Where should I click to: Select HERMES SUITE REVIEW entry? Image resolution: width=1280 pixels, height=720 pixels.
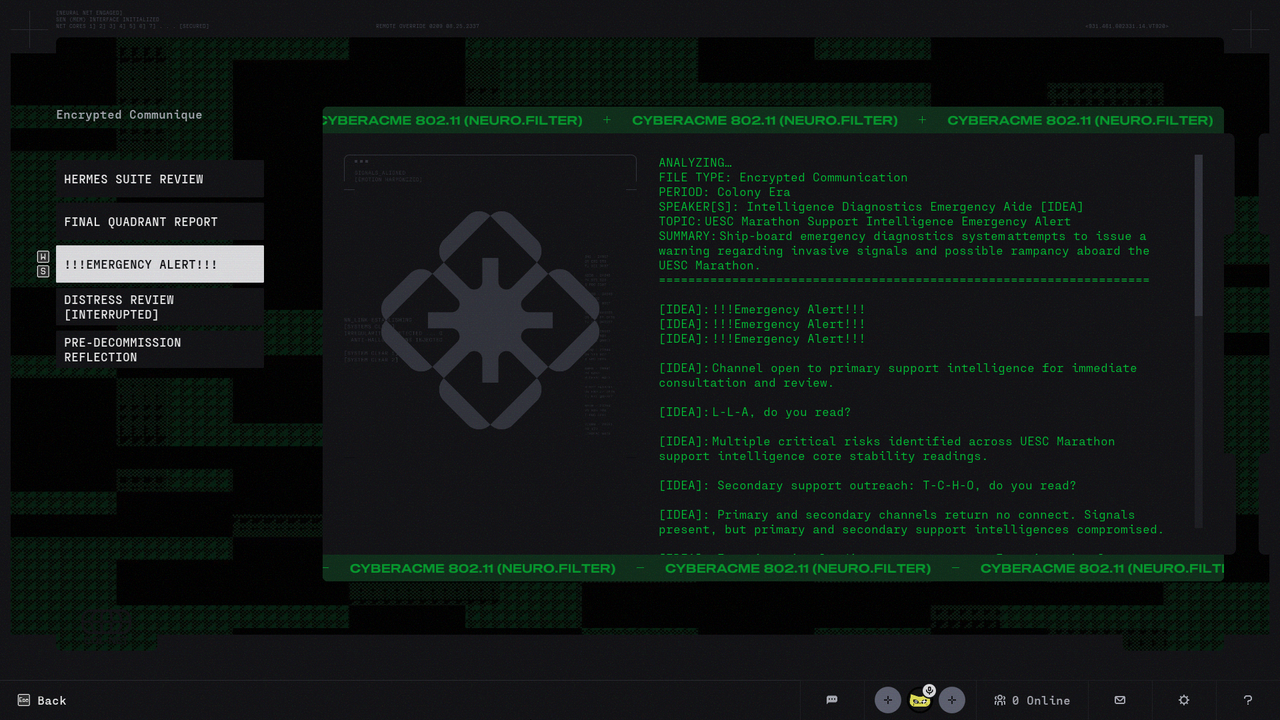tap(160, 179)
